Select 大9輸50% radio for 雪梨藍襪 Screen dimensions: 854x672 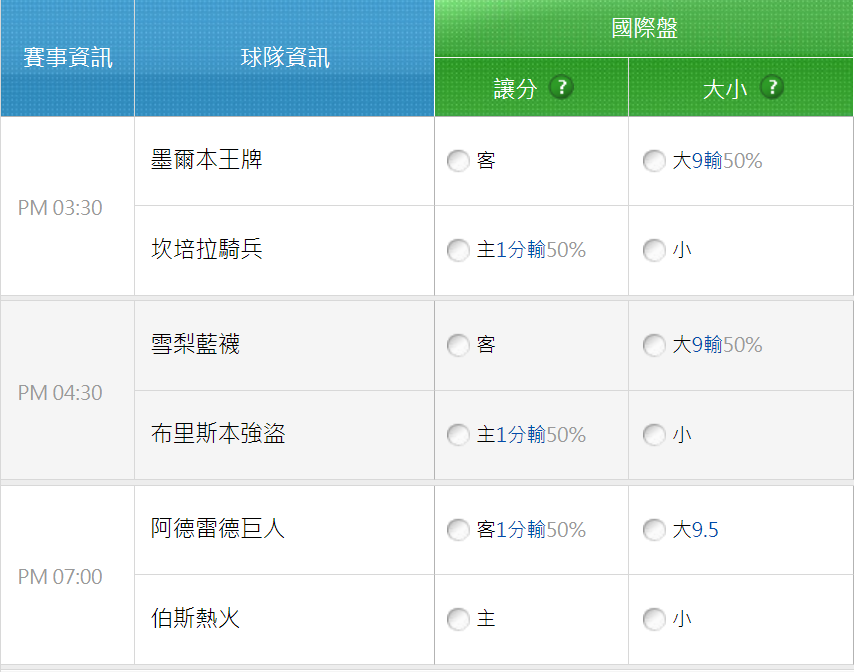[x=654, y=345]
